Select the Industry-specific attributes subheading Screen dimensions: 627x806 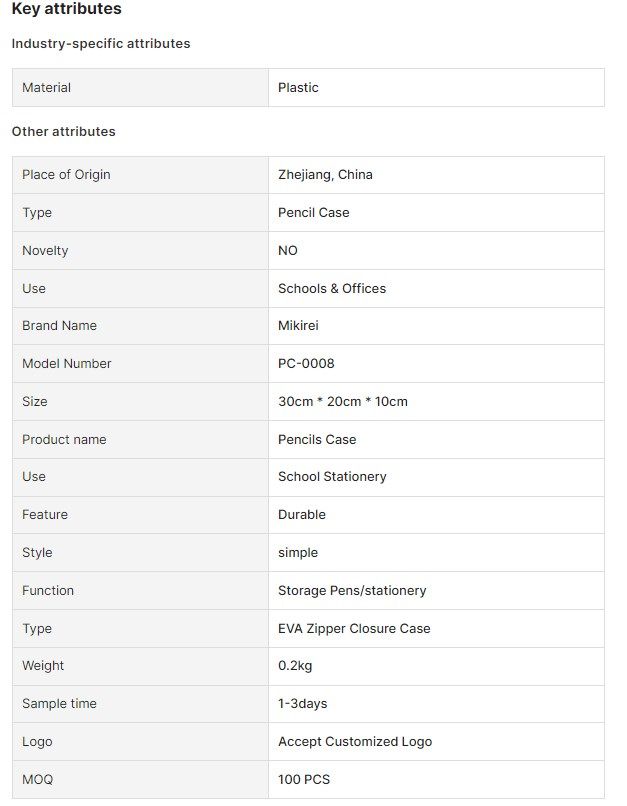(101, 44)
